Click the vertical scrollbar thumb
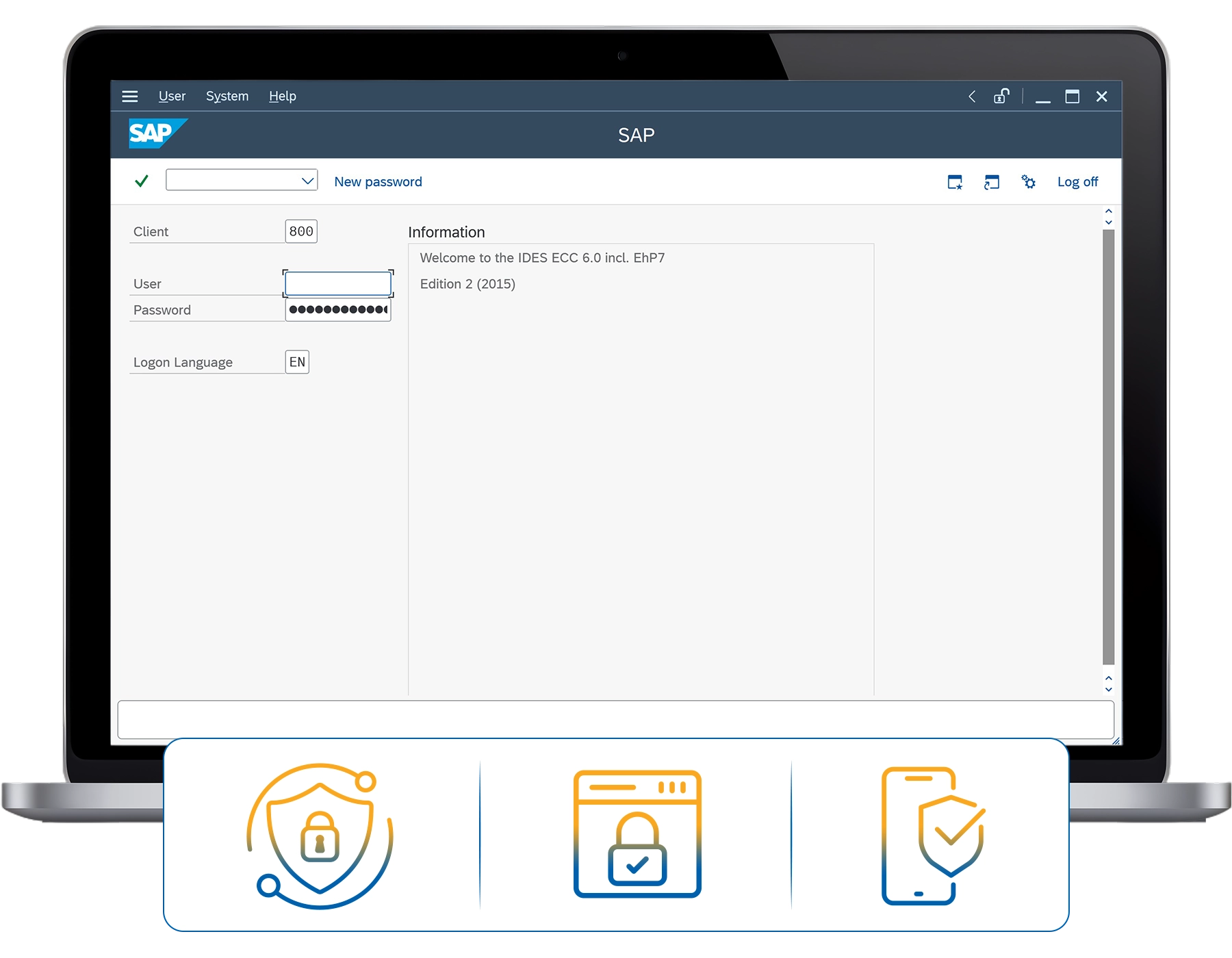1232x958 pixels. coord(1109,447)
